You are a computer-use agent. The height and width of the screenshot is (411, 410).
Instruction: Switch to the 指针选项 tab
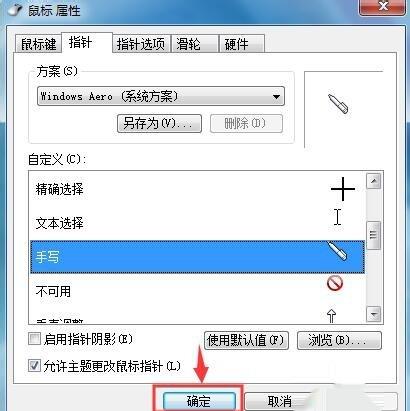point(141,44)
